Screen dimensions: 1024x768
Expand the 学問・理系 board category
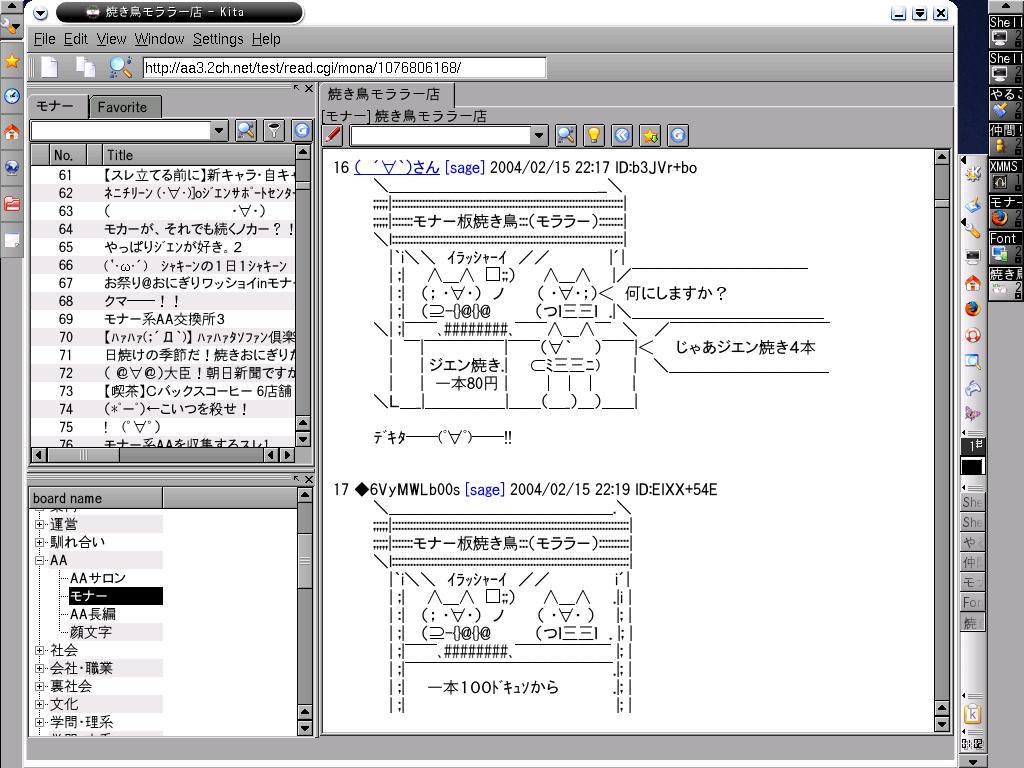tap(39, 722)
